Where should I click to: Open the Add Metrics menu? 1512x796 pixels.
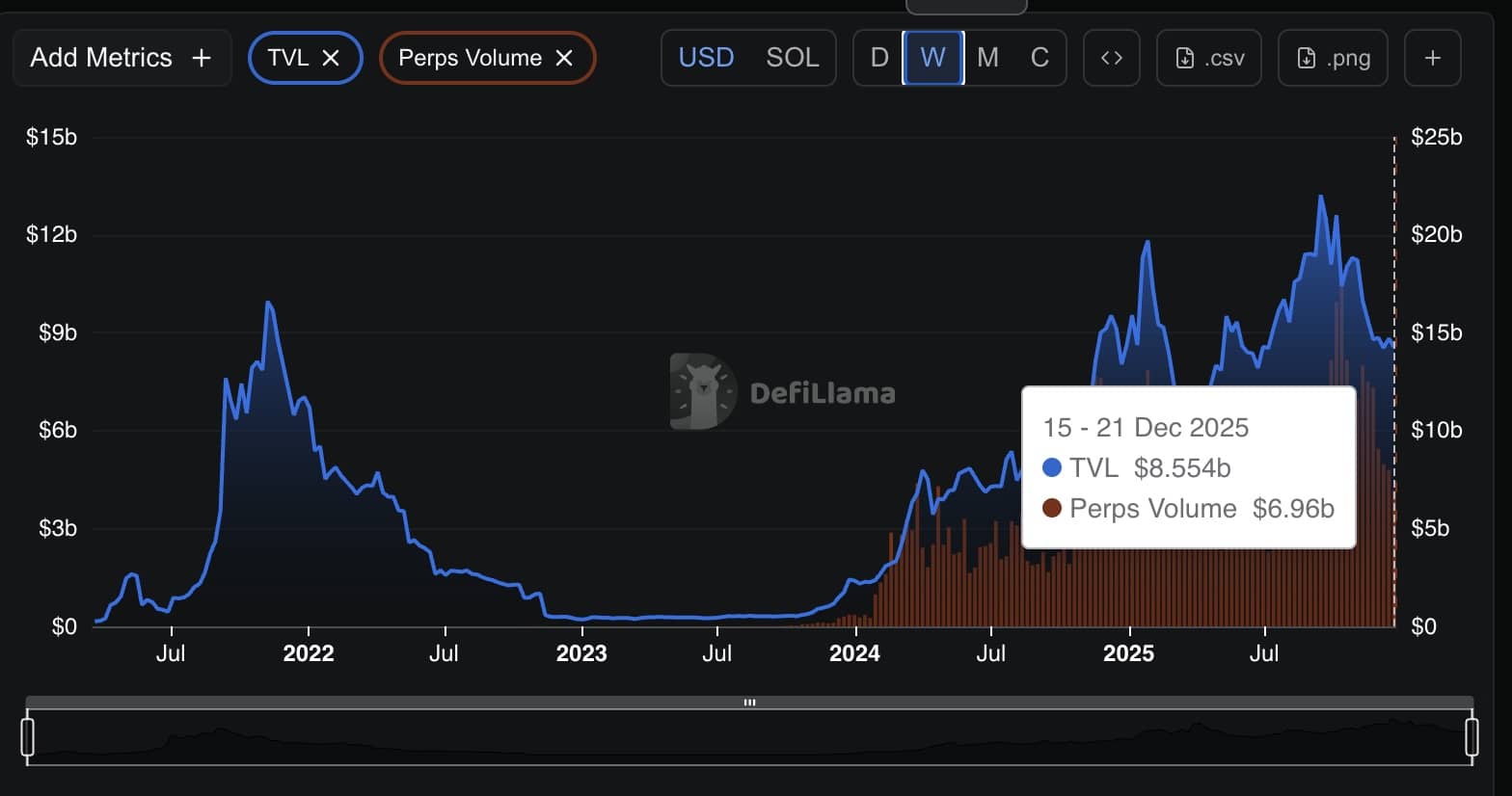click(121, 58)
